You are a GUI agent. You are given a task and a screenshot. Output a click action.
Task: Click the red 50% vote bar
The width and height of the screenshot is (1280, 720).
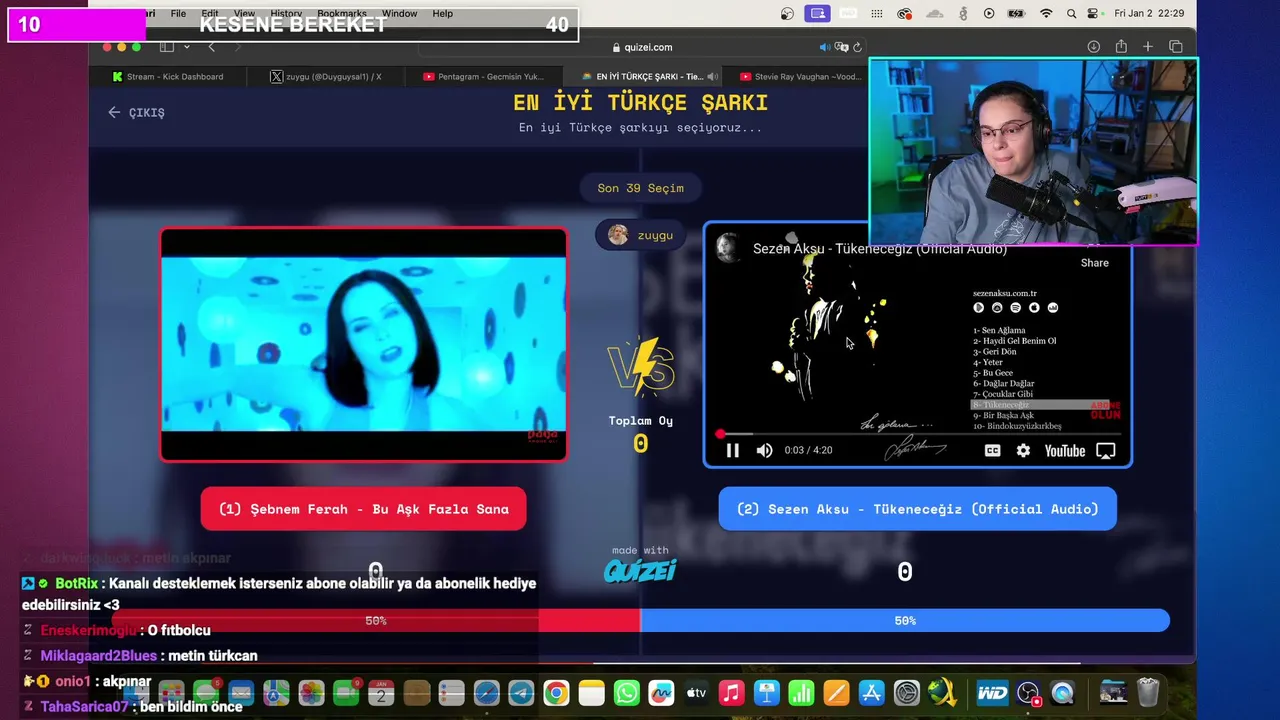coord(376,621)
